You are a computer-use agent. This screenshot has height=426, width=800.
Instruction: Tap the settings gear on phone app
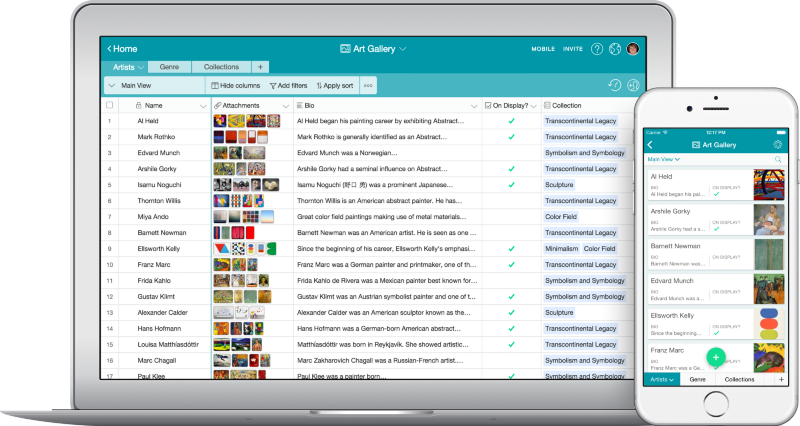pyautogui.click(x=778, y=145)
